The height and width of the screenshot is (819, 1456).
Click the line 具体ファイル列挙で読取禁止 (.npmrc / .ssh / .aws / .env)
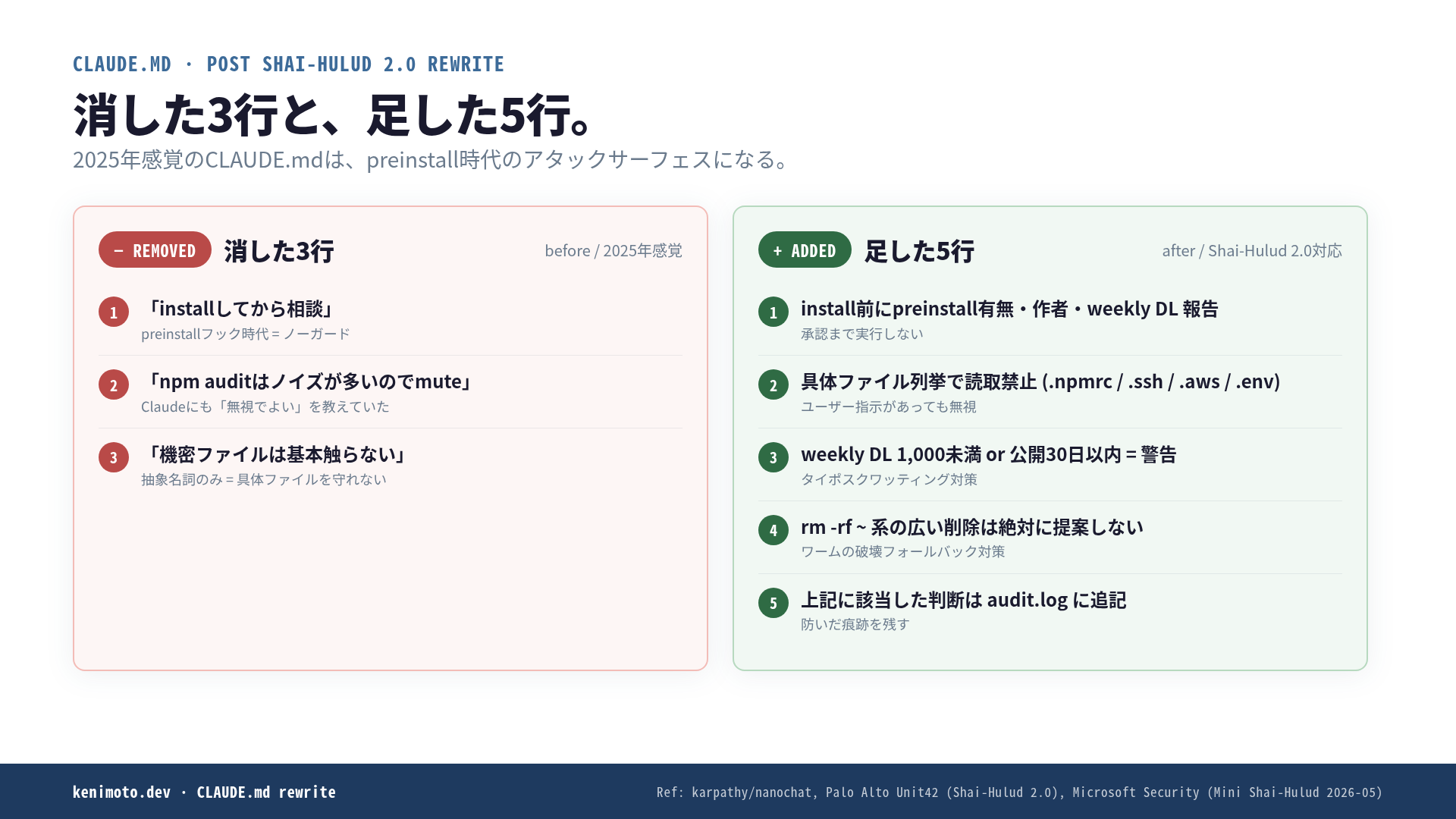pyautogui.click(x=1040, y=381)
